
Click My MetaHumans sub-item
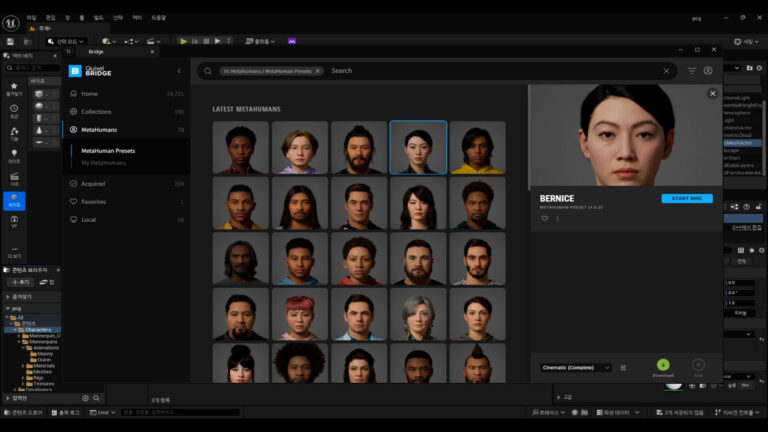pyautogui.click(x=104, y=162)
